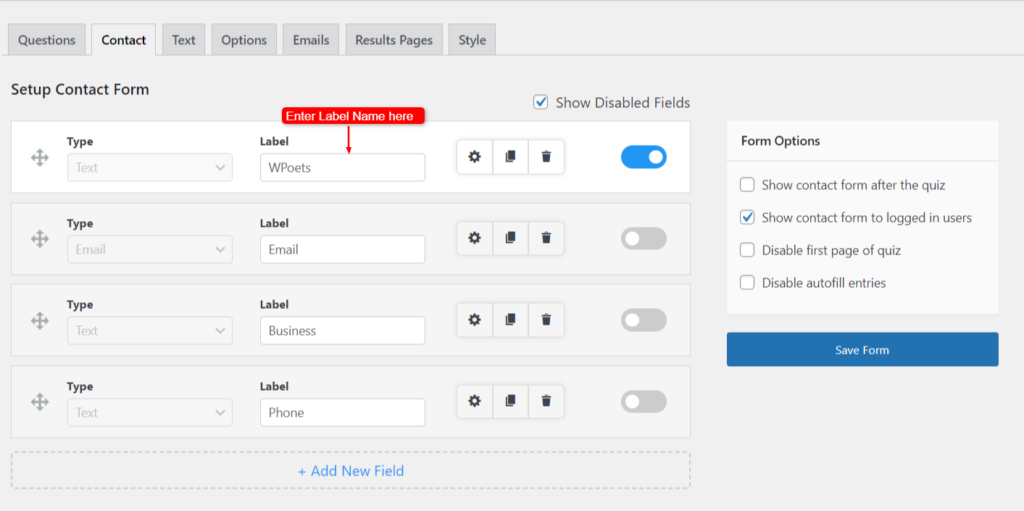
Task: Duplicate the WPoets field
Action: pos(511,157)
